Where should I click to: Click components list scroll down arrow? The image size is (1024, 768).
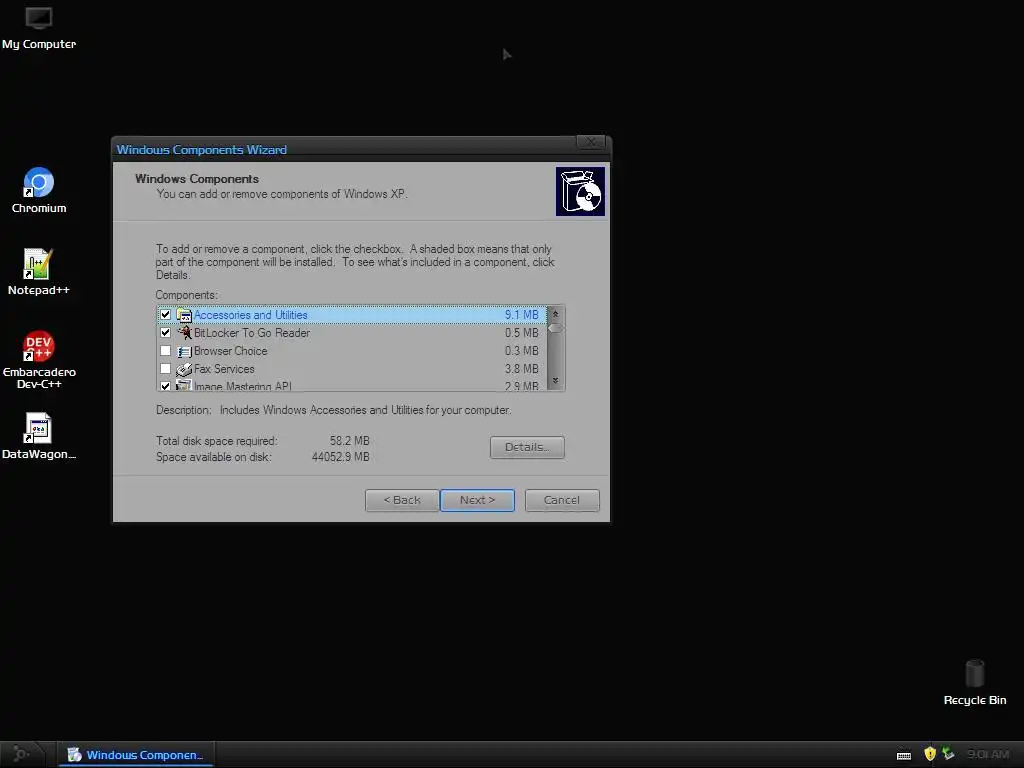[555, 381]
